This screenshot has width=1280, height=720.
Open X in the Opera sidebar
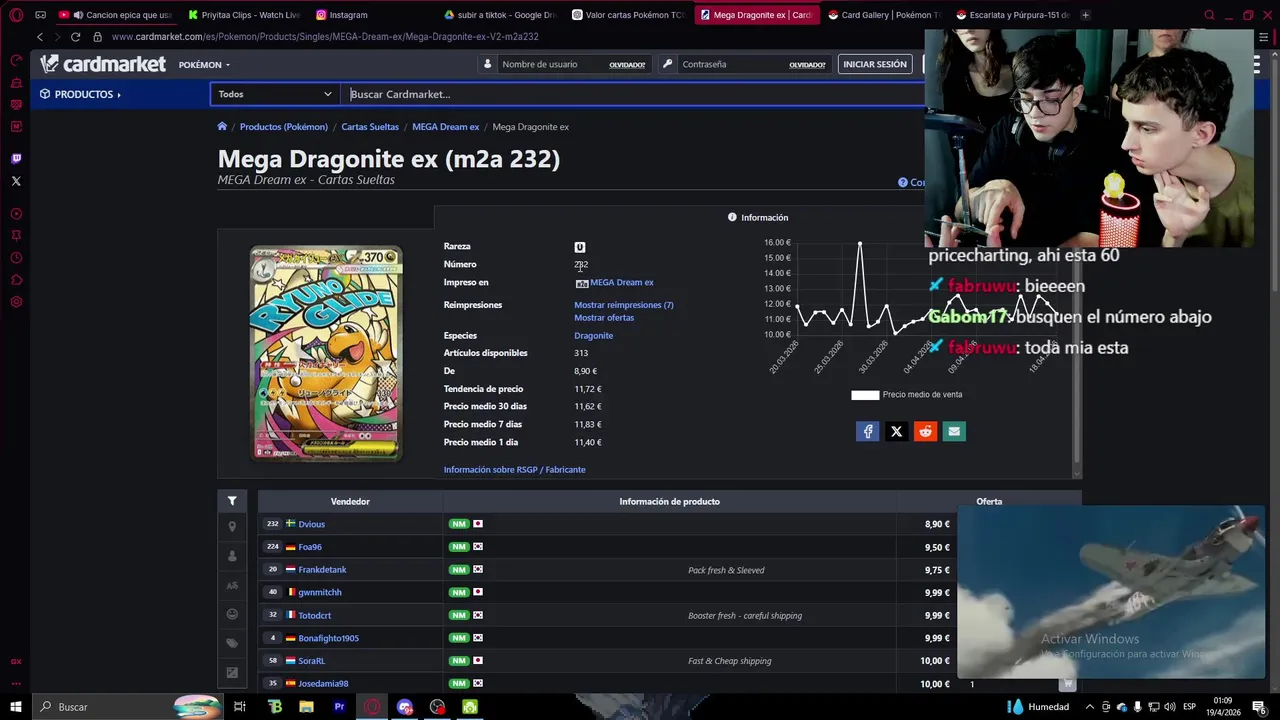[x=16, y=181]
